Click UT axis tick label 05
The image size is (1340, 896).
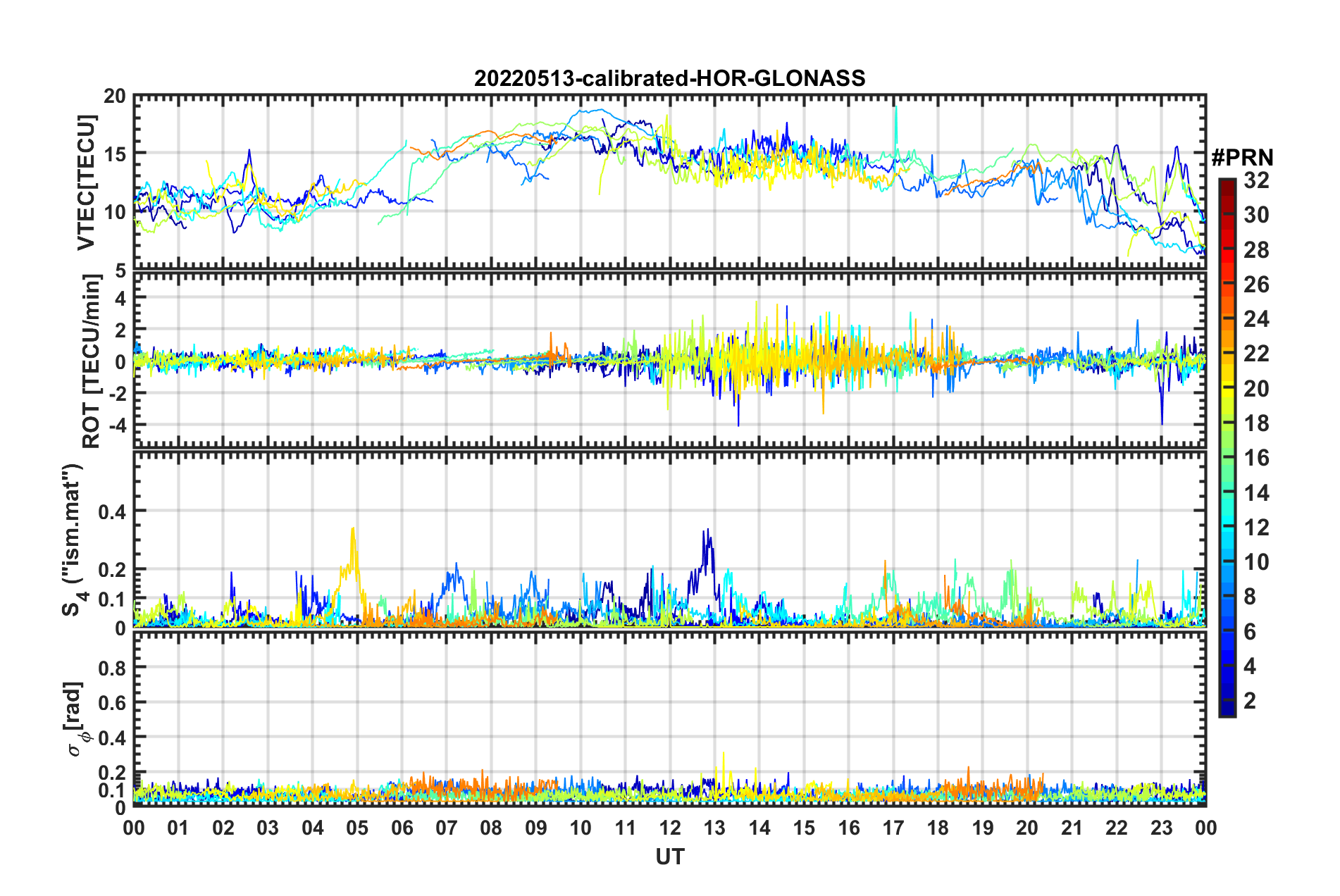357,828
